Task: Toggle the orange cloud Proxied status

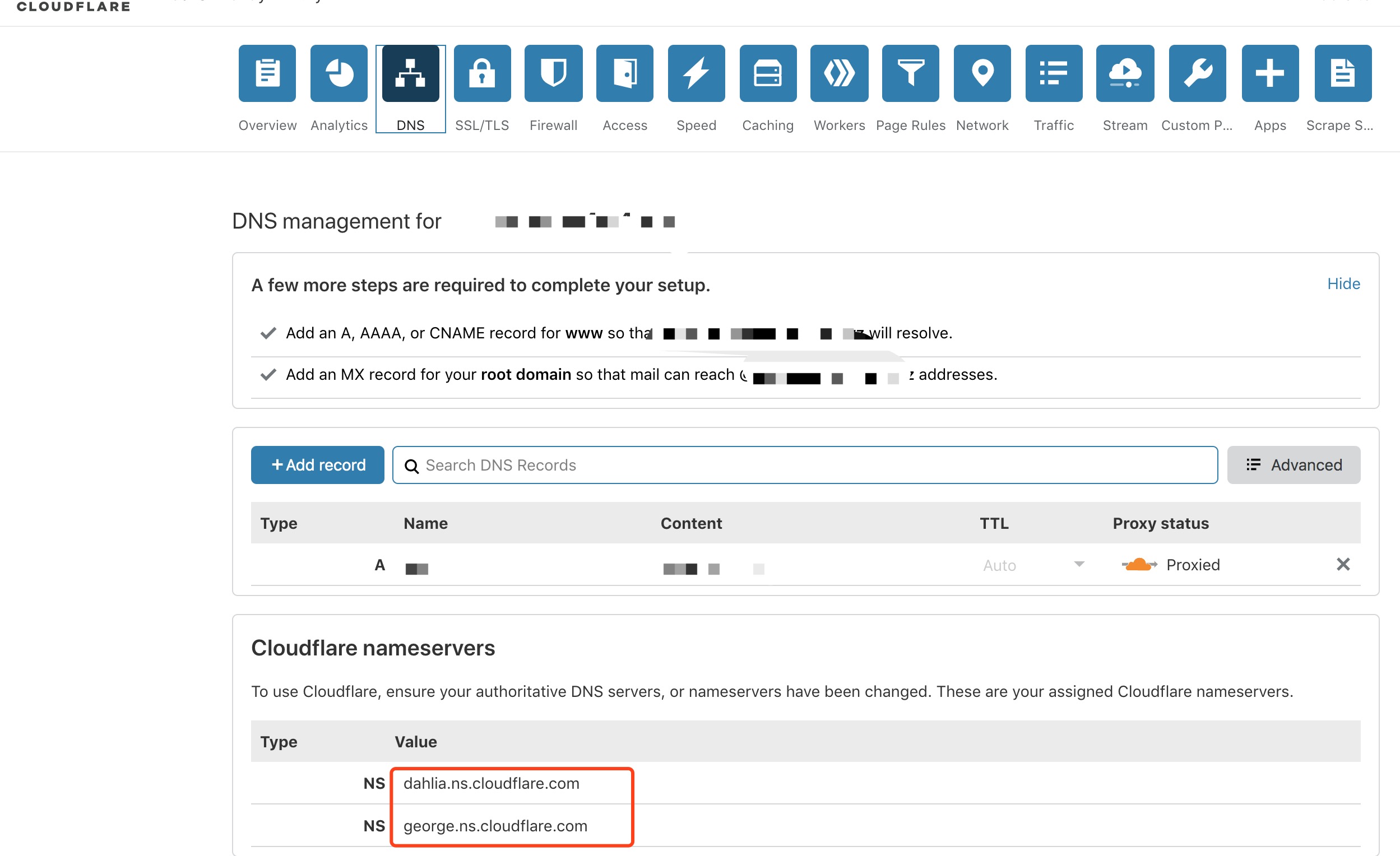Action: [x=1139, y=564]
